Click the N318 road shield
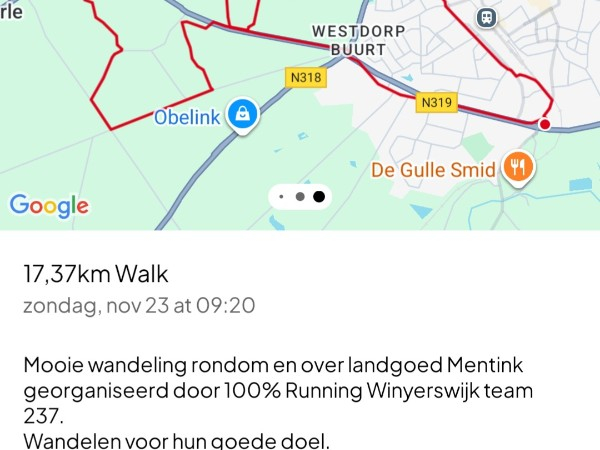600x450 pixels. click(x=306, y=78)
